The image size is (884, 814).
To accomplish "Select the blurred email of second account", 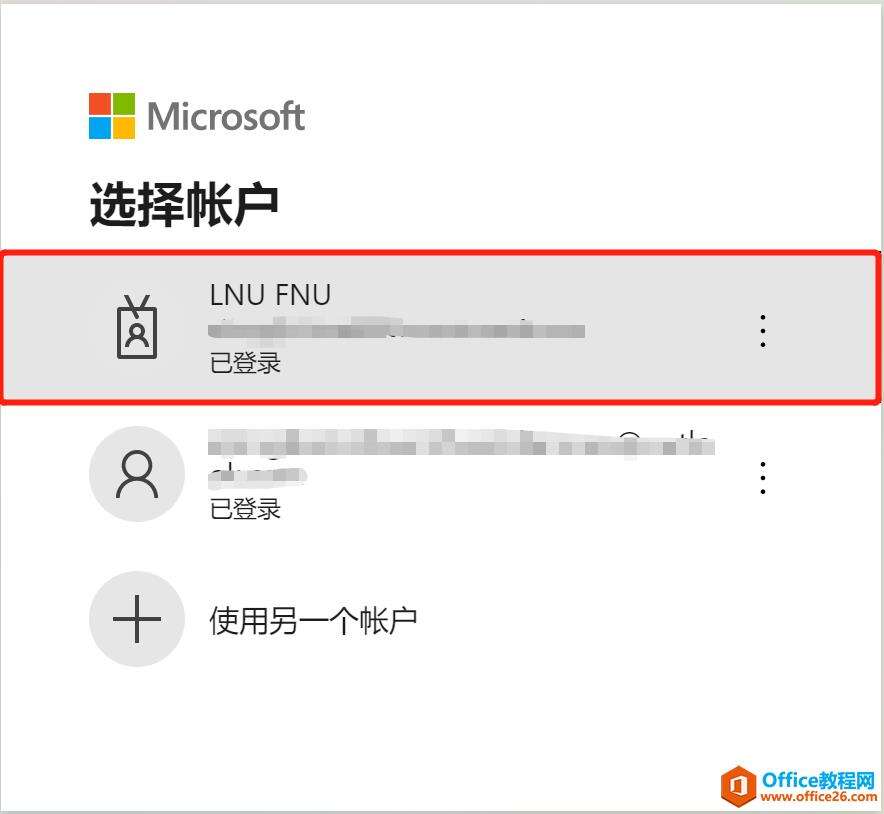I will click(461, 443).
